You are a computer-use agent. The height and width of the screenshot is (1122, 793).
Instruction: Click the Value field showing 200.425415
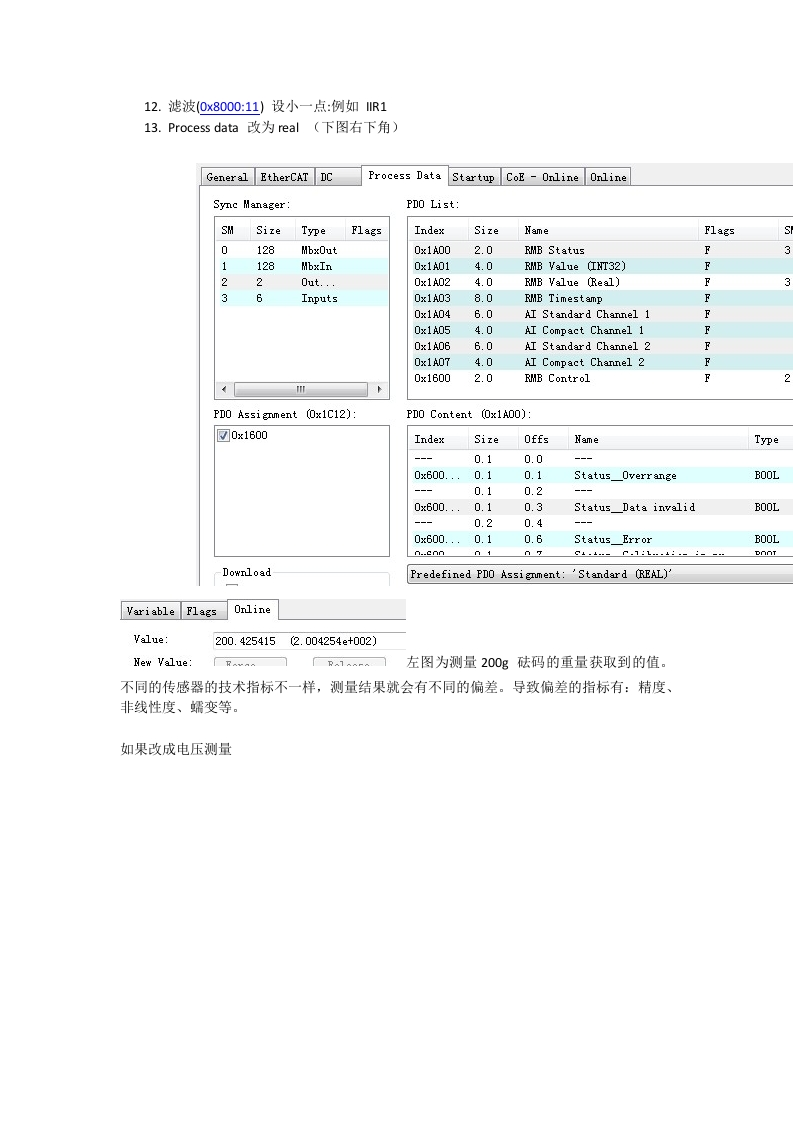pyautogui.click(x=309, y=641)
